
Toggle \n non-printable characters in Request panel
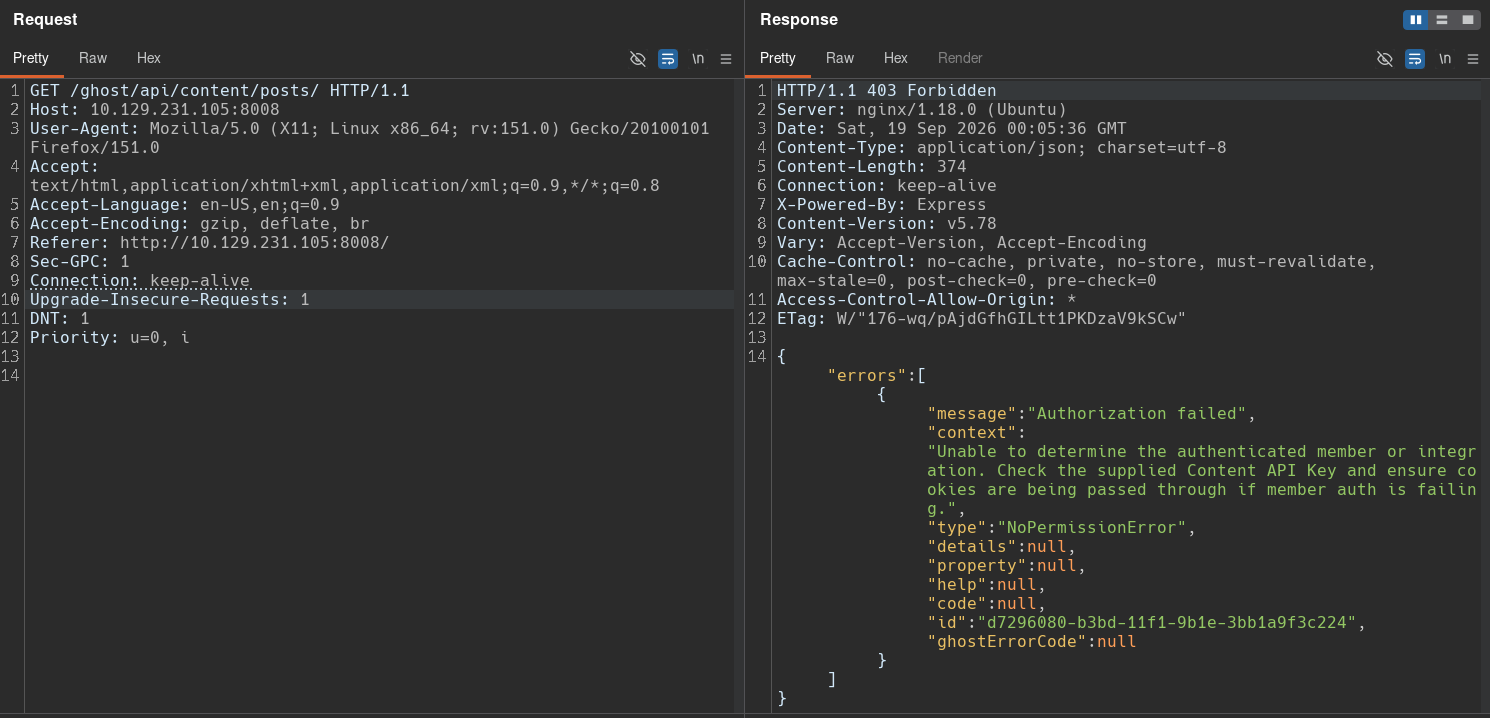click(698, 59)
